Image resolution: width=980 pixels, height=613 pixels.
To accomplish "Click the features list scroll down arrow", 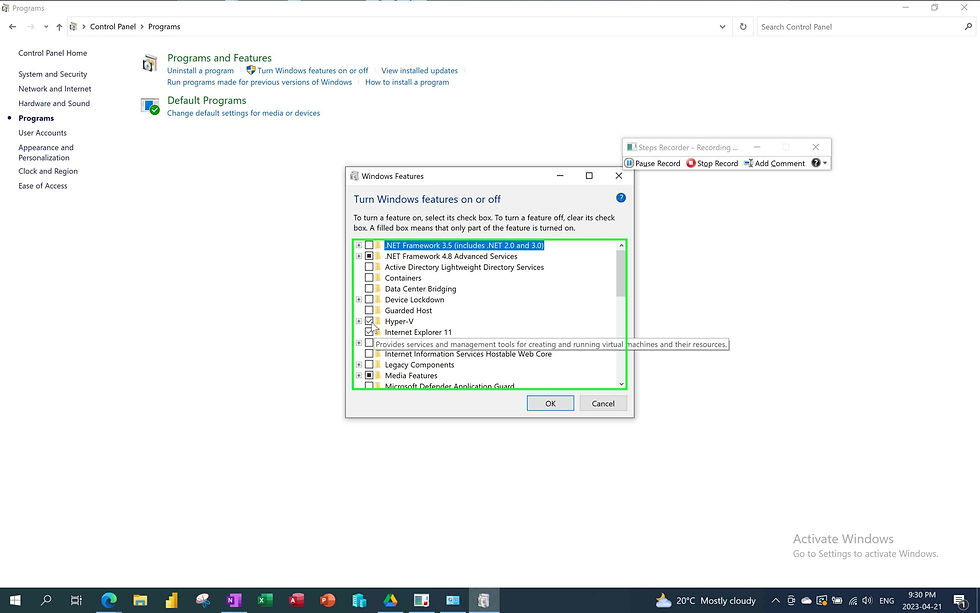I will pos(621,384).
